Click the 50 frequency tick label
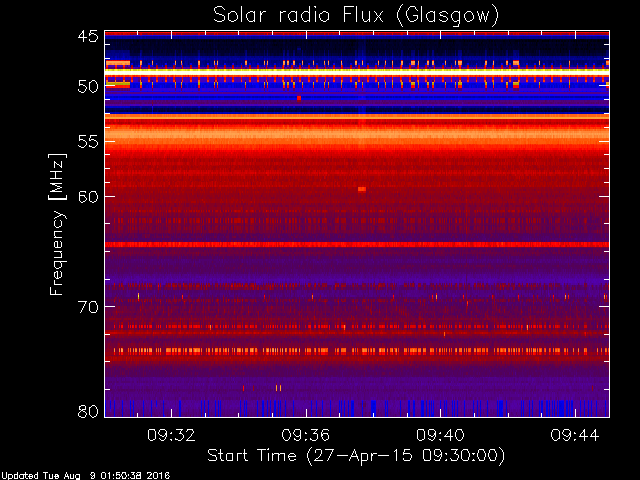 [88, 87]
